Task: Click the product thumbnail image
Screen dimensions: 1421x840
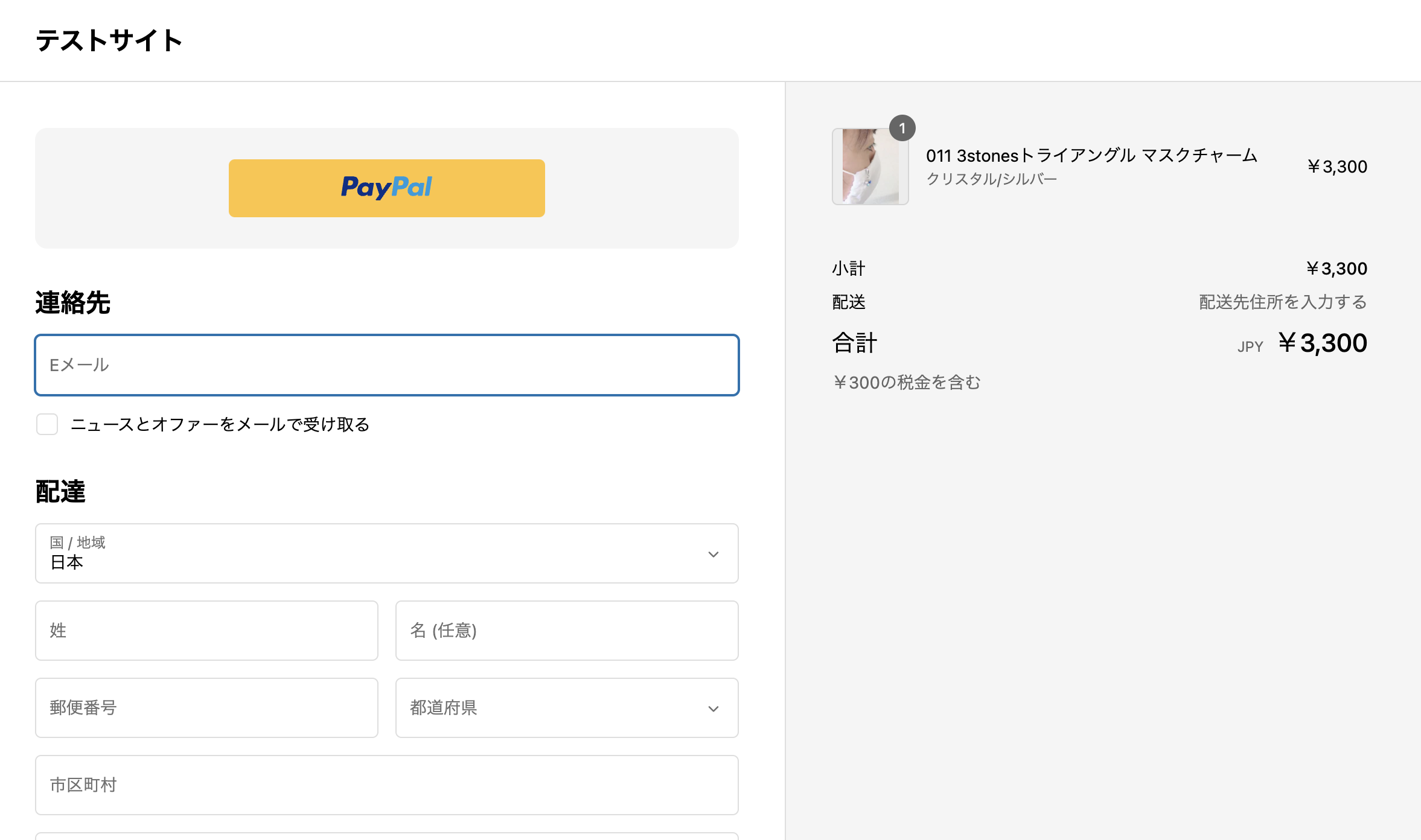Action: coord(869,166)
